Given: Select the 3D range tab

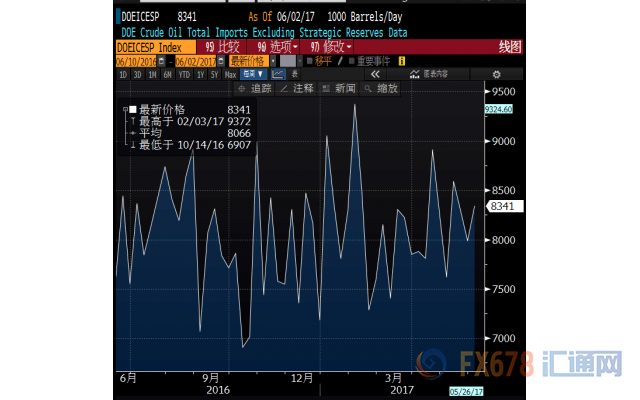Looking at the screenshot, I should pos(138,75).
